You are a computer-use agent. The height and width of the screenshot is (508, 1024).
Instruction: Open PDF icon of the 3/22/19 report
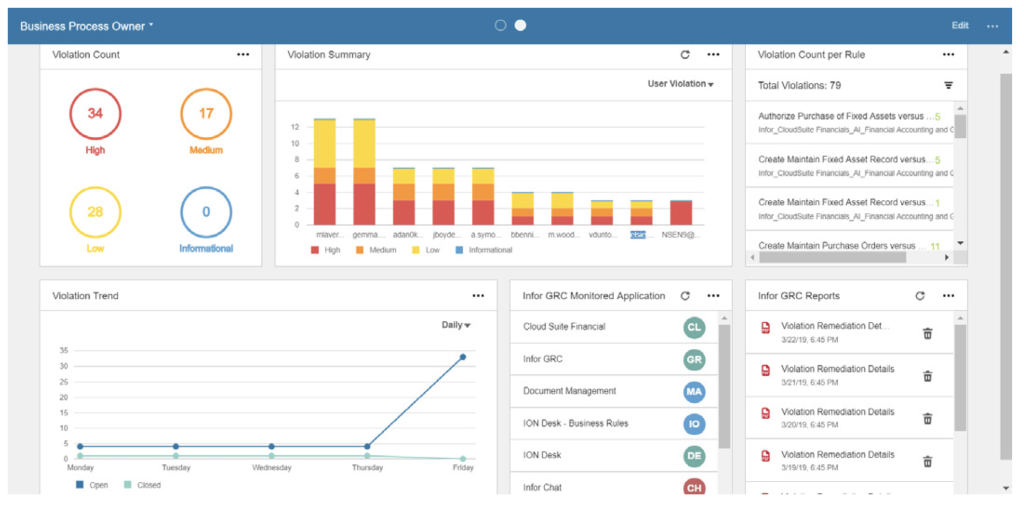coord(765,328)
